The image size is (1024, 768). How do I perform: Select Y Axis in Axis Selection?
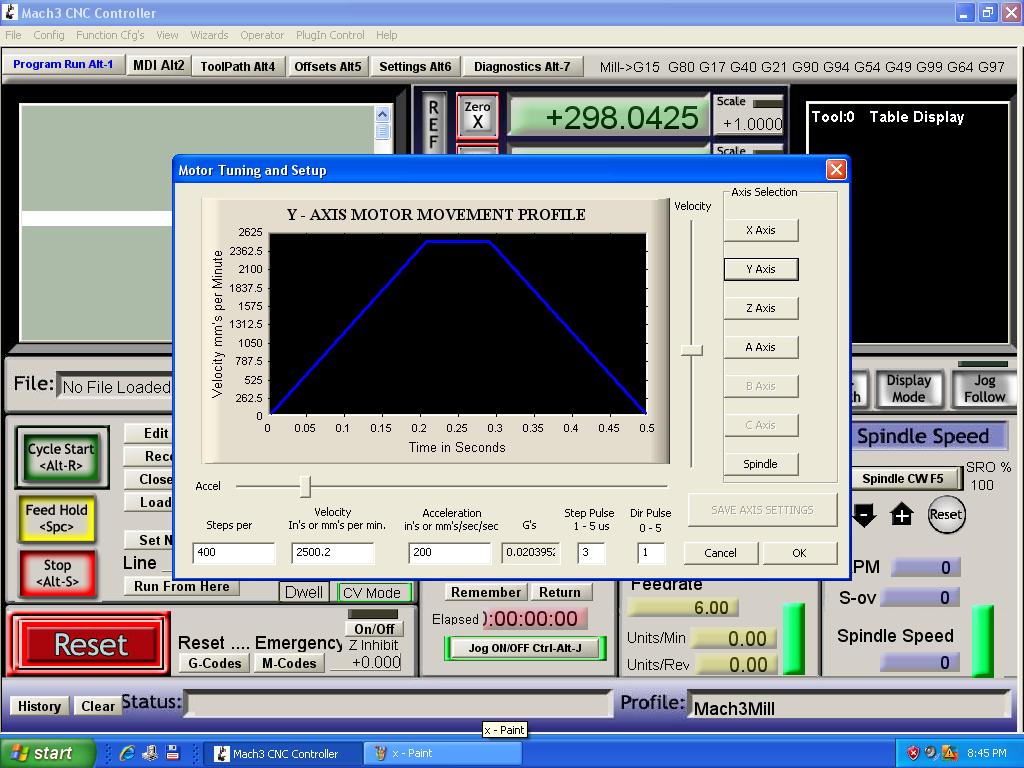click(760, 269)
